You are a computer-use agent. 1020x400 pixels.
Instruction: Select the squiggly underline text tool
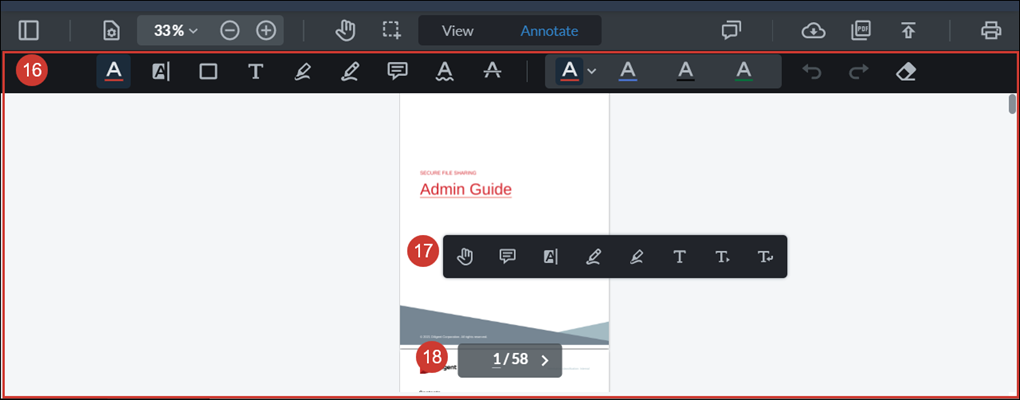coord(446,71)
